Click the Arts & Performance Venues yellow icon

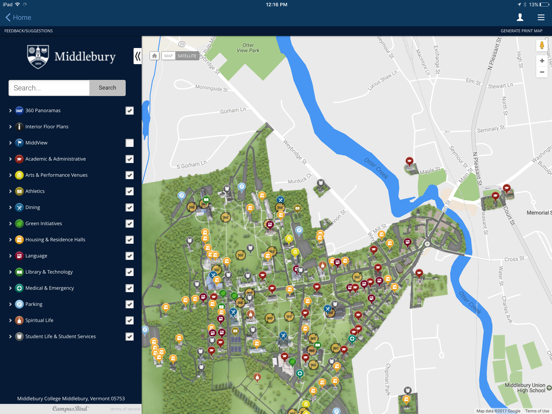(x=19, y=175)
